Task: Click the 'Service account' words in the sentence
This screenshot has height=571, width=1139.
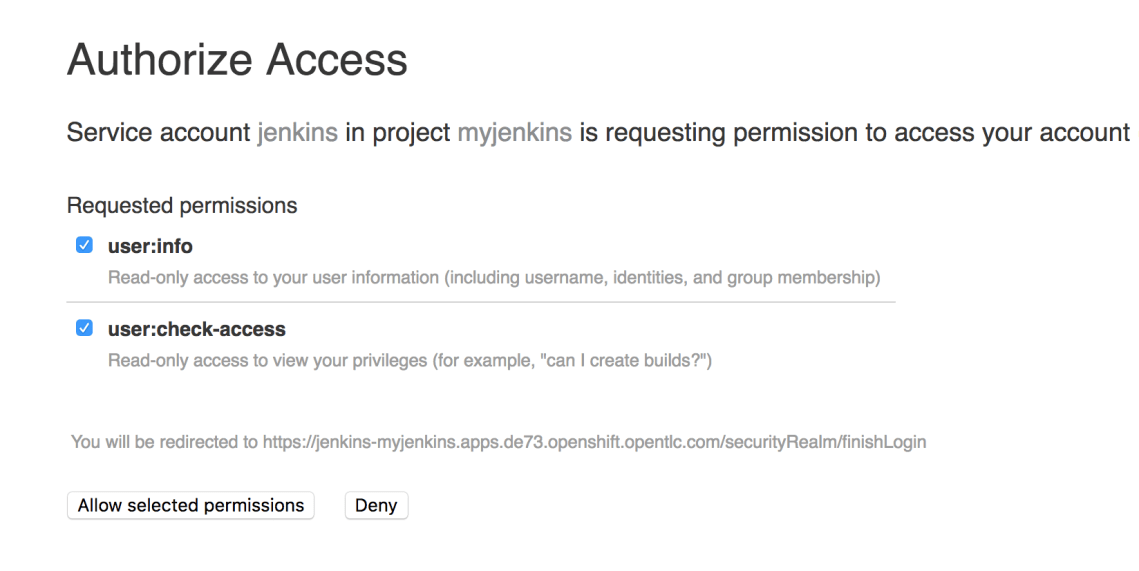Action: [x=158, y=133]
